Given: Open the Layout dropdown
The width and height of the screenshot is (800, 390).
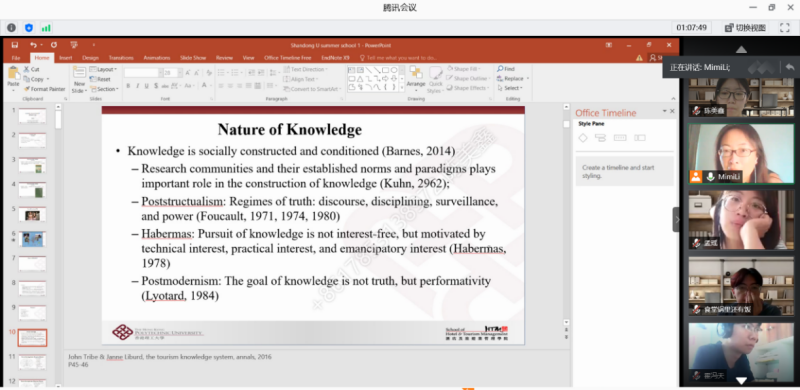Looking at the screenshot, I should [104, 69].
